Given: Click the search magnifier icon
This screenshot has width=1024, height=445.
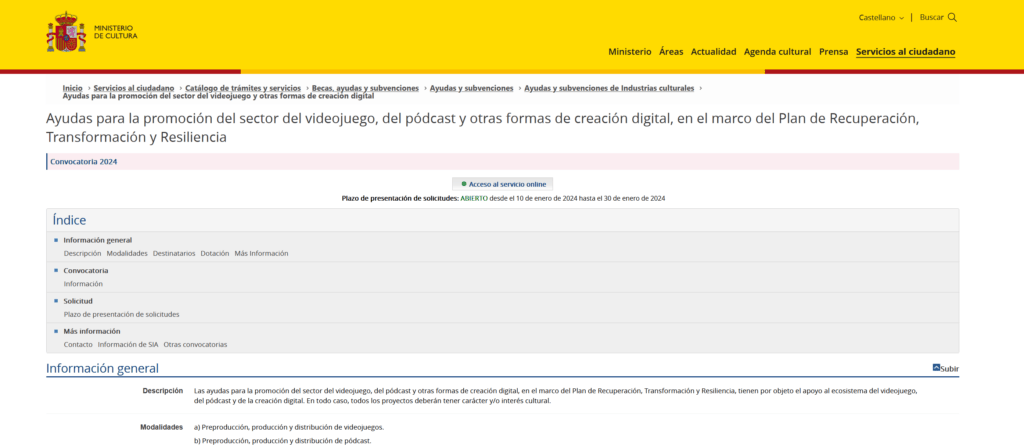Looking at the screenshot, I should point(952,17).
